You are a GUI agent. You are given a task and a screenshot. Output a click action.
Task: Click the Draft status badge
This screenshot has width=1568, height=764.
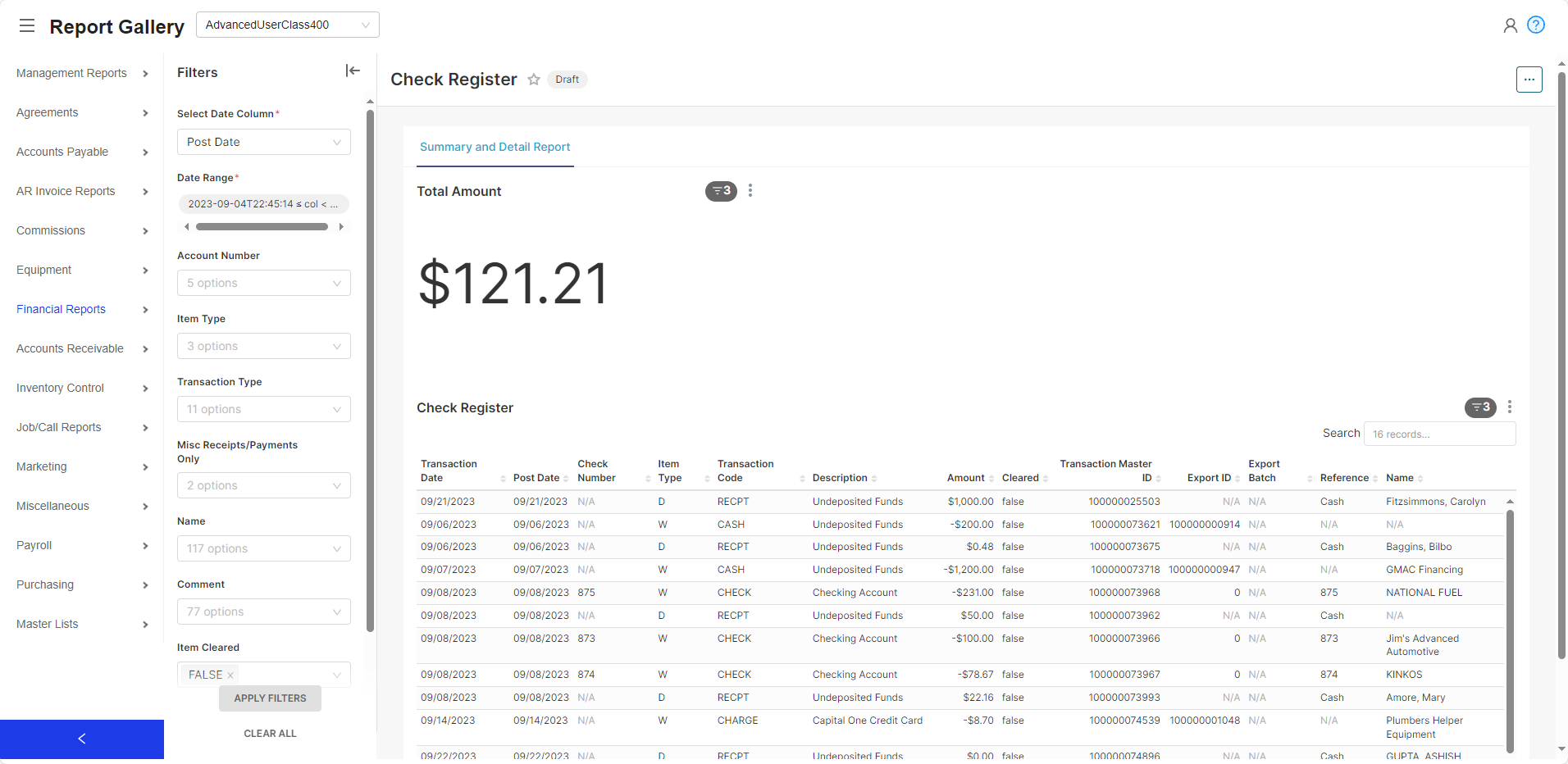pyautogui.click(x=567, y=80)
